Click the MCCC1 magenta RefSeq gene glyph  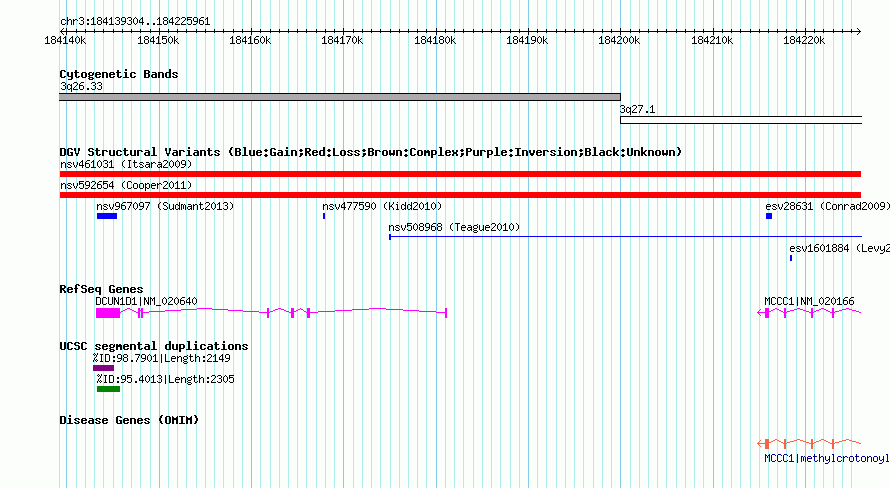(809, 313)
